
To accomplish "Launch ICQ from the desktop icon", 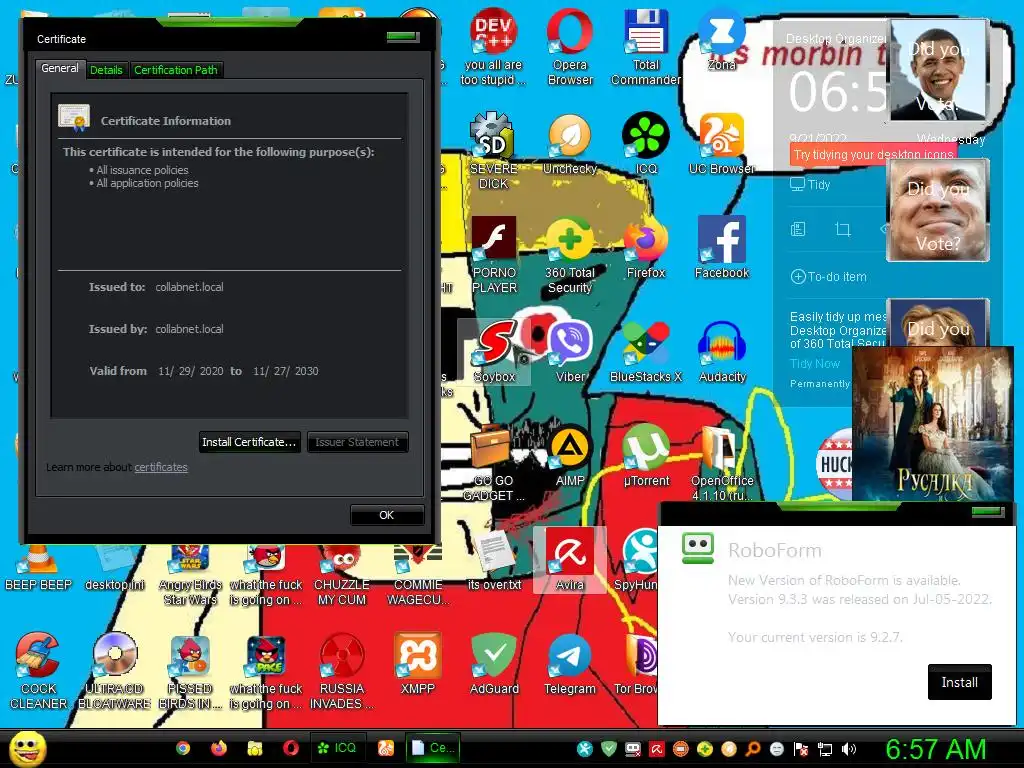I will tap(646, 144).
